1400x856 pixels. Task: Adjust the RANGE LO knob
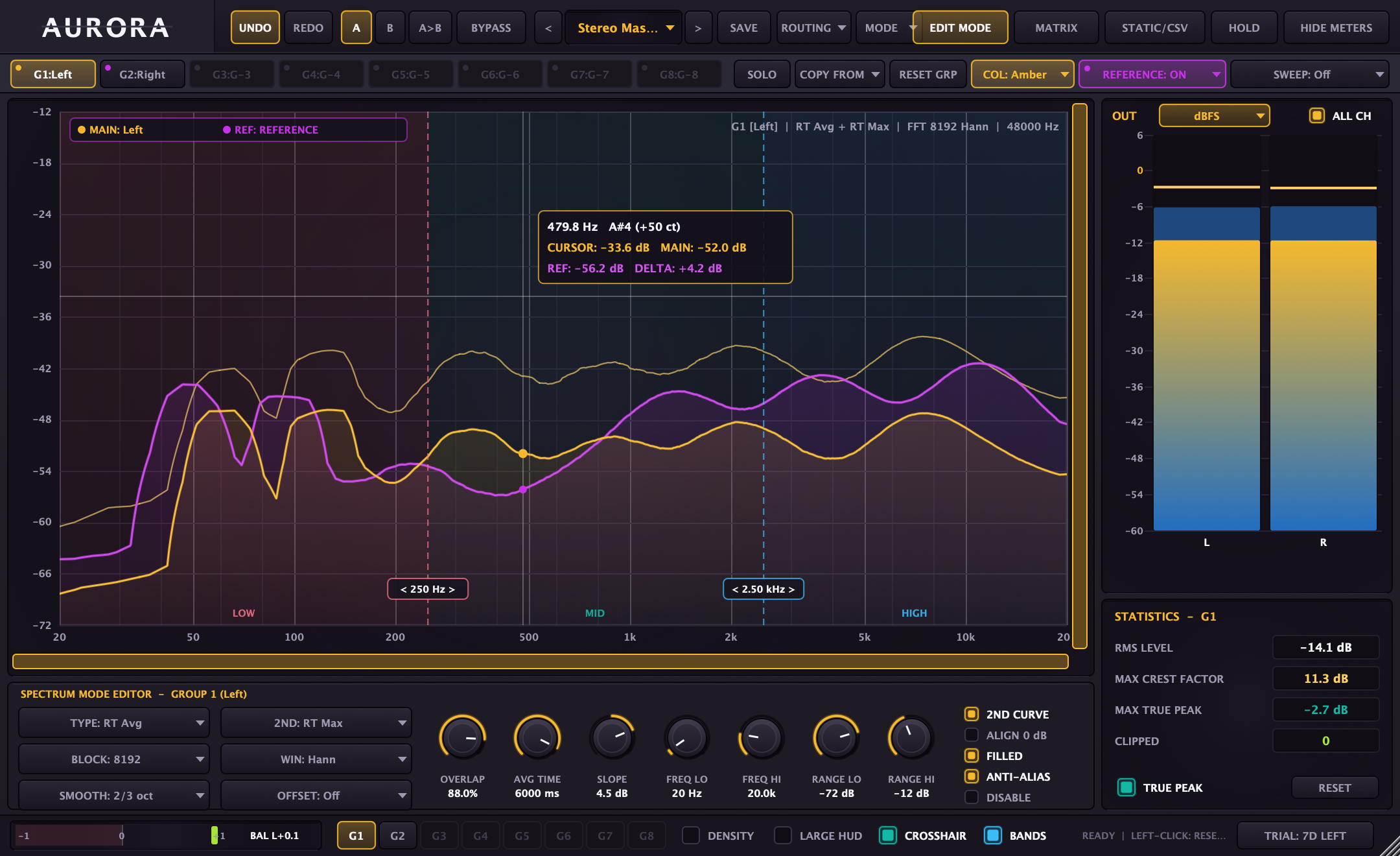click(x=837, y=737)
